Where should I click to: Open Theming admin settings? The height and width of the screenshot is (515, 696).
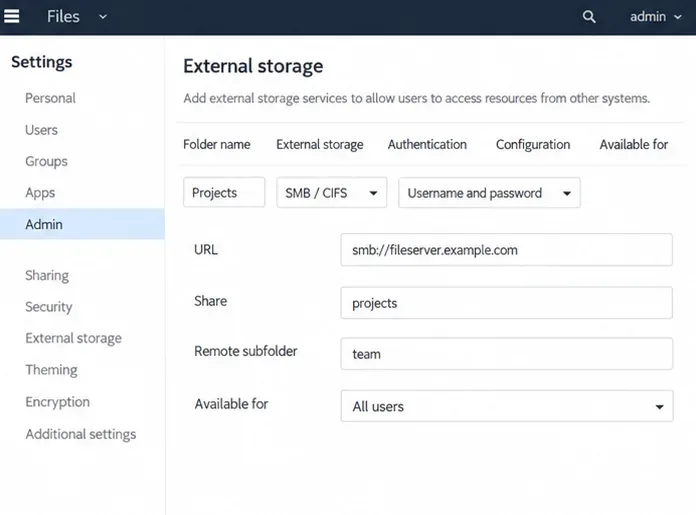(51, 370)
